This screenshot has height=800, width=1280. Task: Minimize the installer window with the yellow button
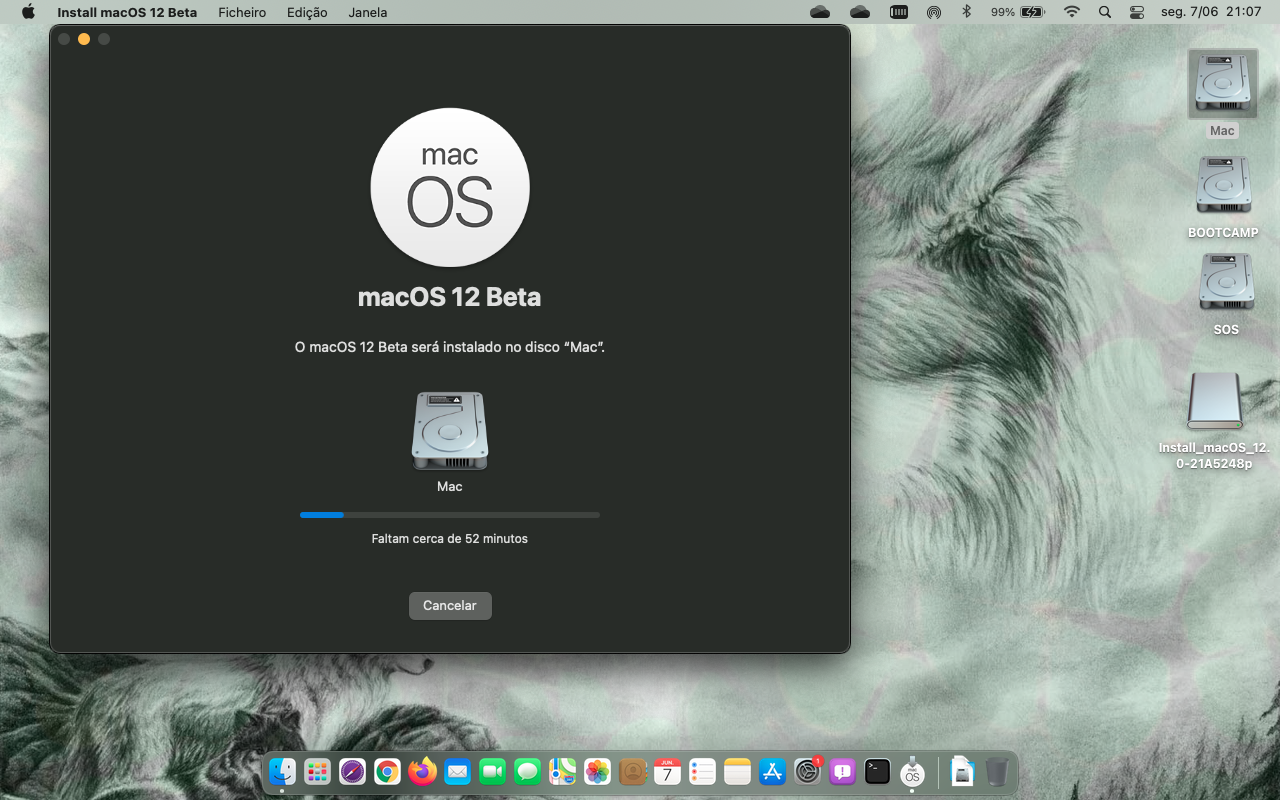click(84, 39)
